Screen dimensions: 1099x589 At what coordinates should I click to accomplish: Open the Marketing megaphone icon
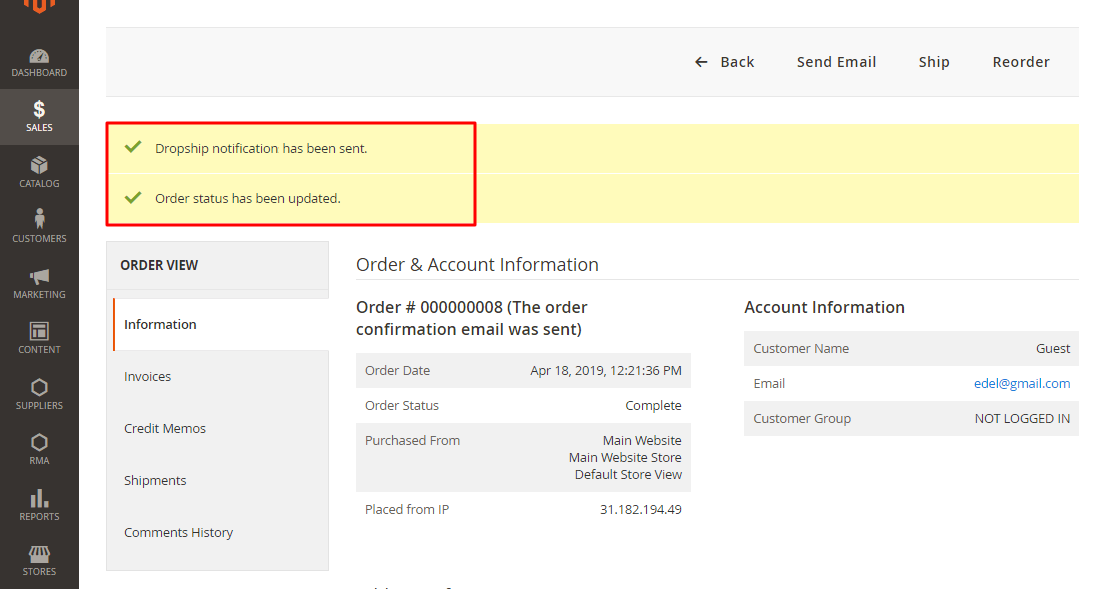tap(39, 277)
